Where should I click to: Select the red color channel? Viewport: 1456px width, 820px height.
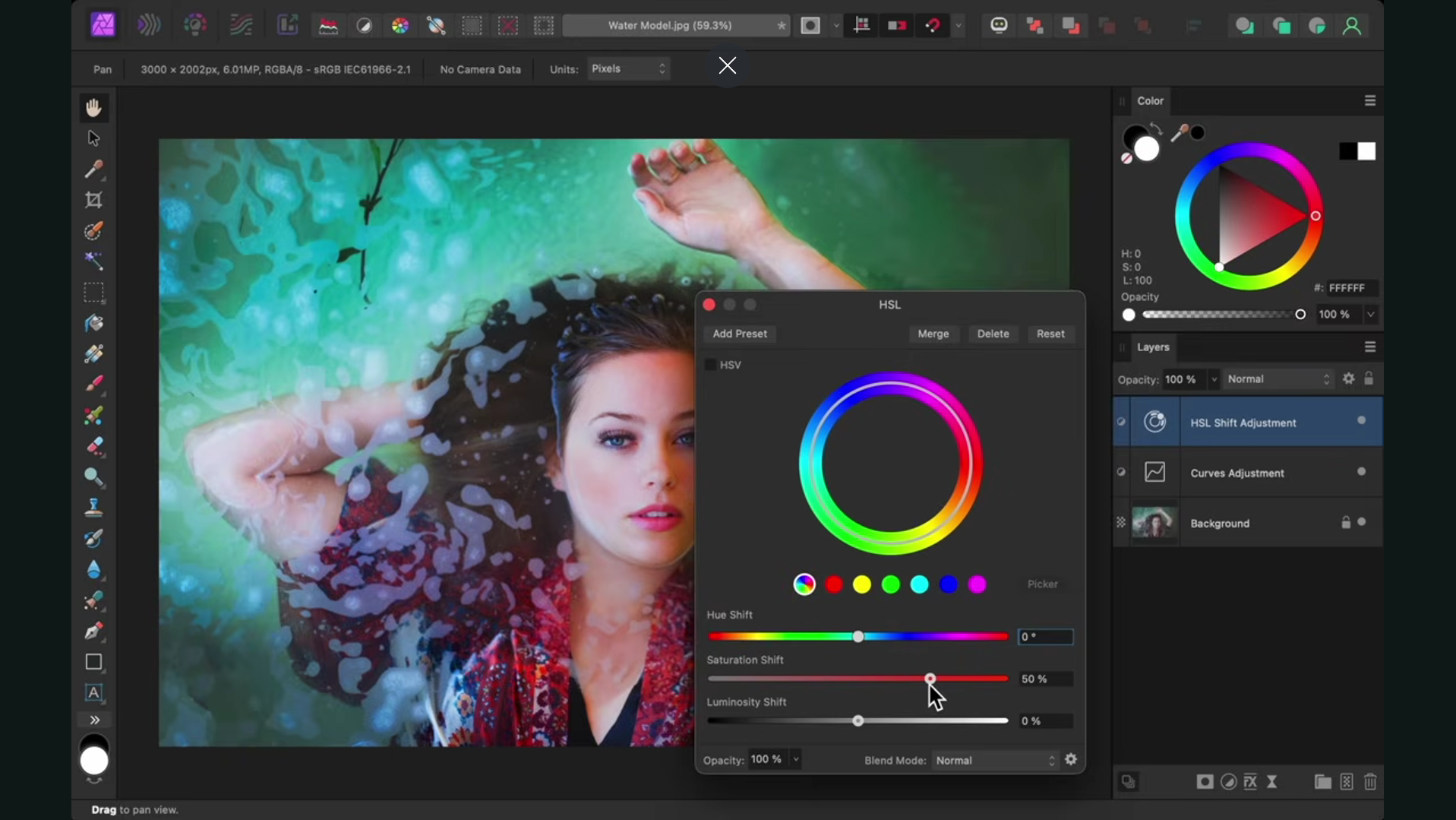point(834,584)
